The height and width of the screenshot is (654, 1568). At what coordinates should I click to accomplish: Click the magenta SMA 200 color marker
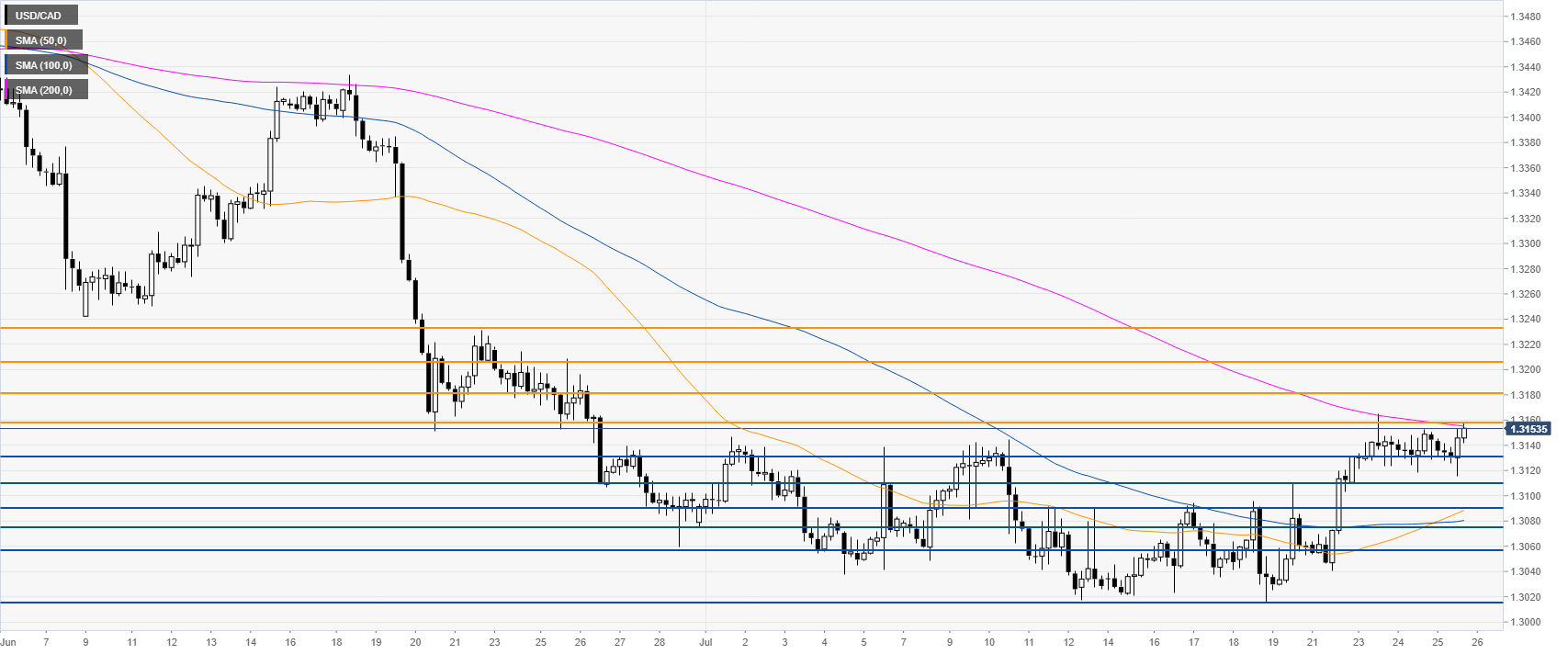click(6, 90)
